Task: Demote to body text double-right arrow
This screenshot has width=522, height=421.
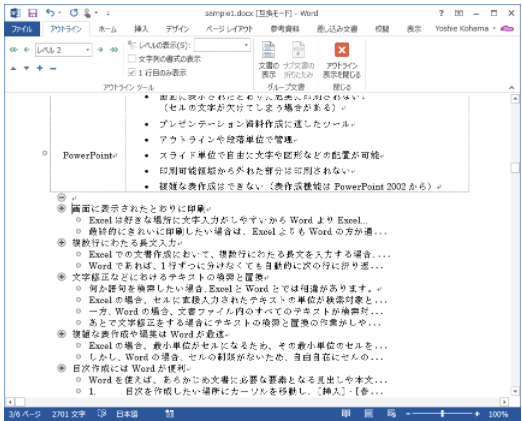Action: (x=114, y=50)
